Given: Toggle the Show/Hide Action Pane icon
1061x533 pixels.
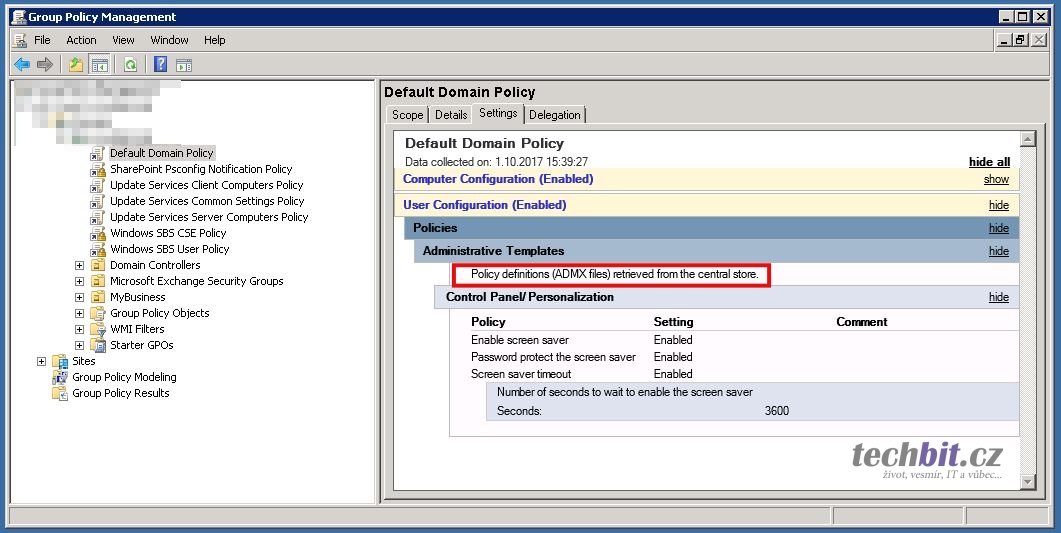Looking at the screenshot, I should 184,65.
